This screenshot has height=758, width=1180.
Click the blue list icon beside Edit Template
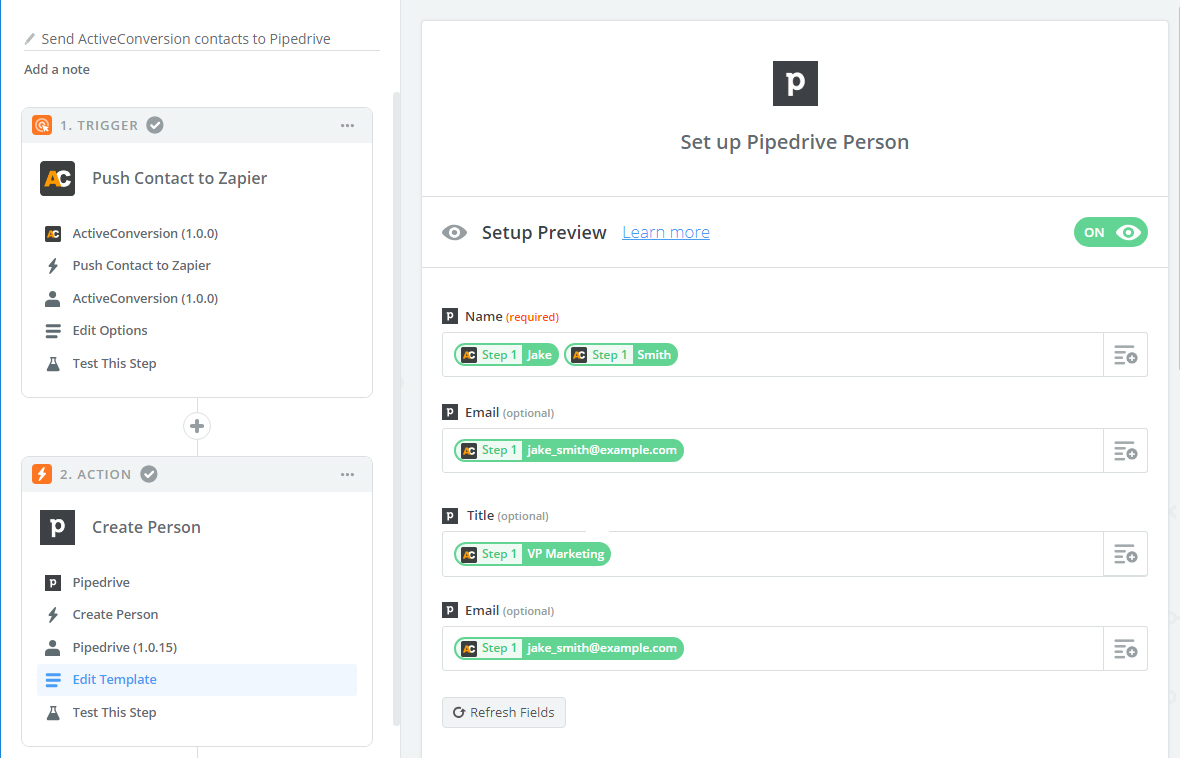click(x=53, y=680)
